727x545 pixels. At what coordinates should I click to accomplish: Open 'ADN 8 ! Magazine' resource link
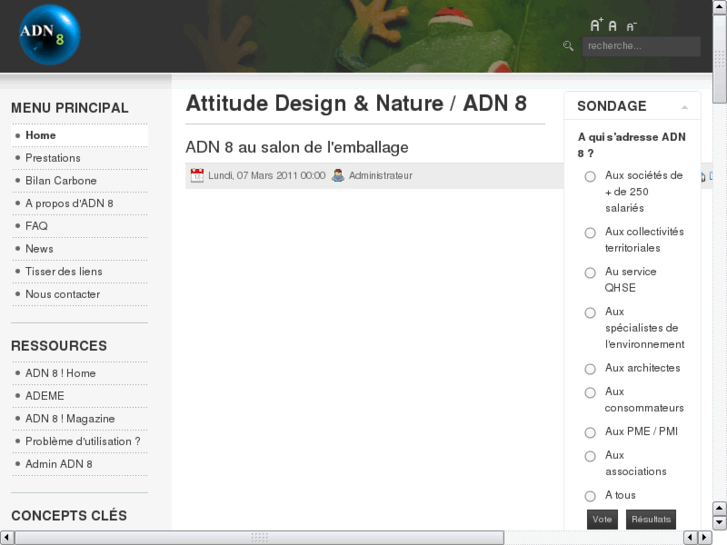tap(79, 419)
